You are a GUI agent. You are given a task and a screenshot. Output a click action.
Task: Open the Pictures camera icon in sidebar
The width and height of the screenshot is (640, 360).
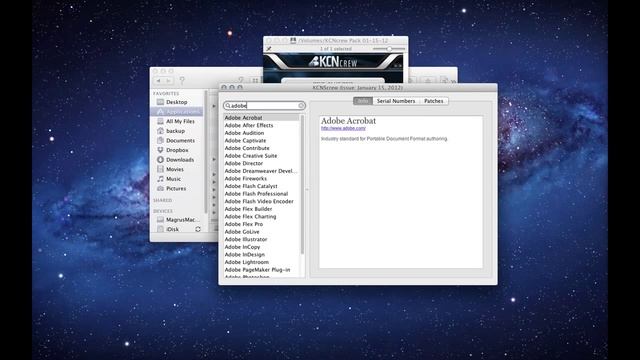(160, 188)
